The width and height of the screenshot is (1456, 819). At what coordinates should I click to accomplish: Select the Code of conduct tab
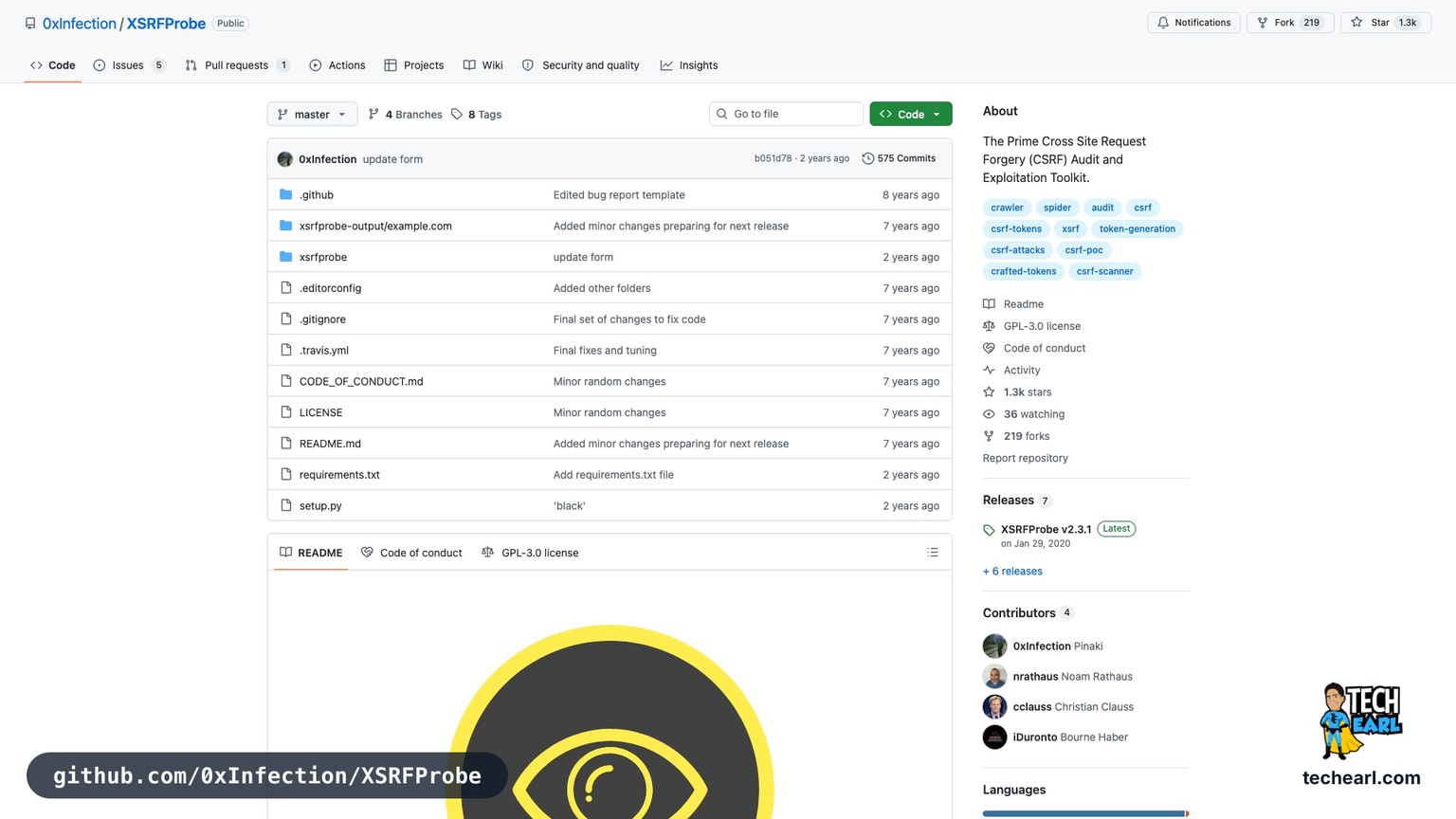pos(411,553)
